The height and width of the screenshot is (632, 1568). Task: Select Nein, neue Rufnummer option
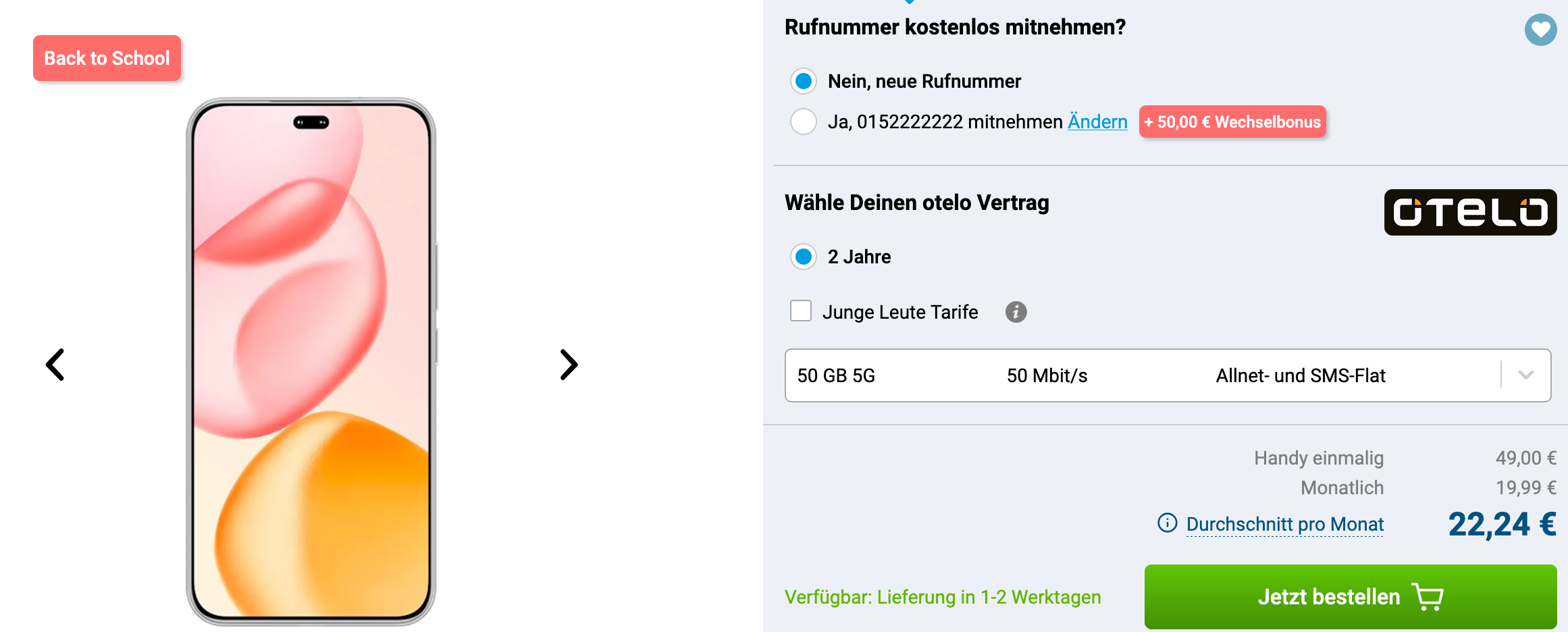(x=804, y=81)
